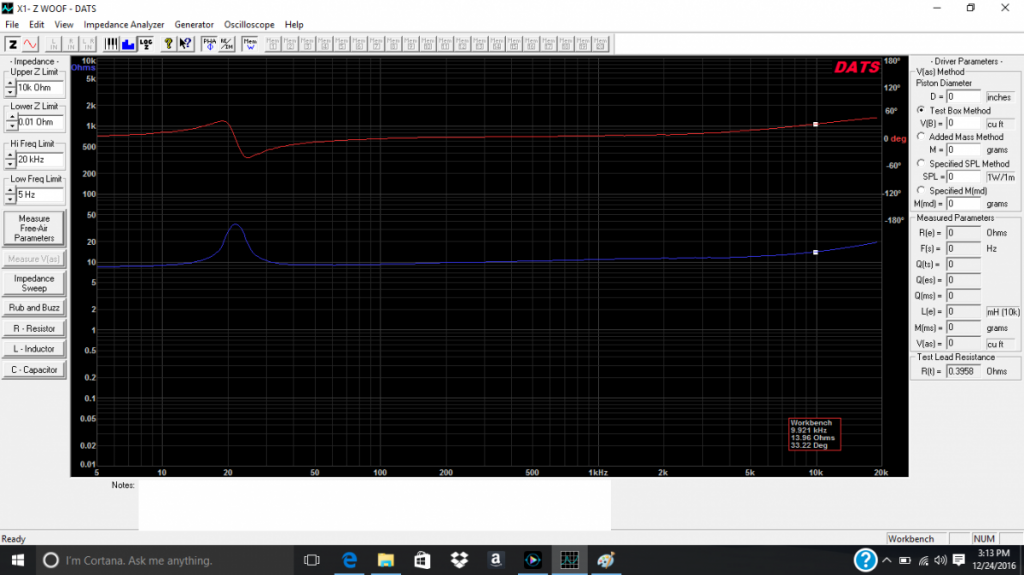
Task: Select the Specified M(md) radio button
Action: click(x=921, y=190)
